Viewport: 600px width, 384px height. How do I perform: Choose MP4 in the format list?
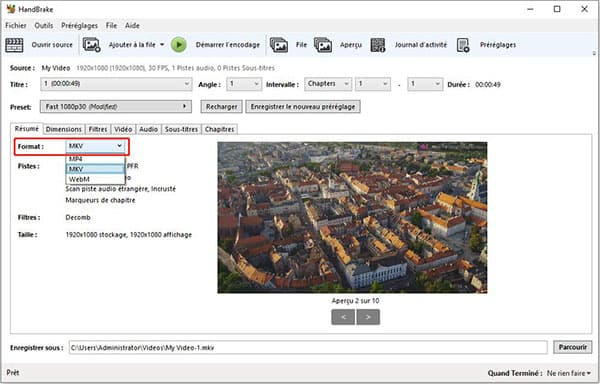[x=95, y=159]
